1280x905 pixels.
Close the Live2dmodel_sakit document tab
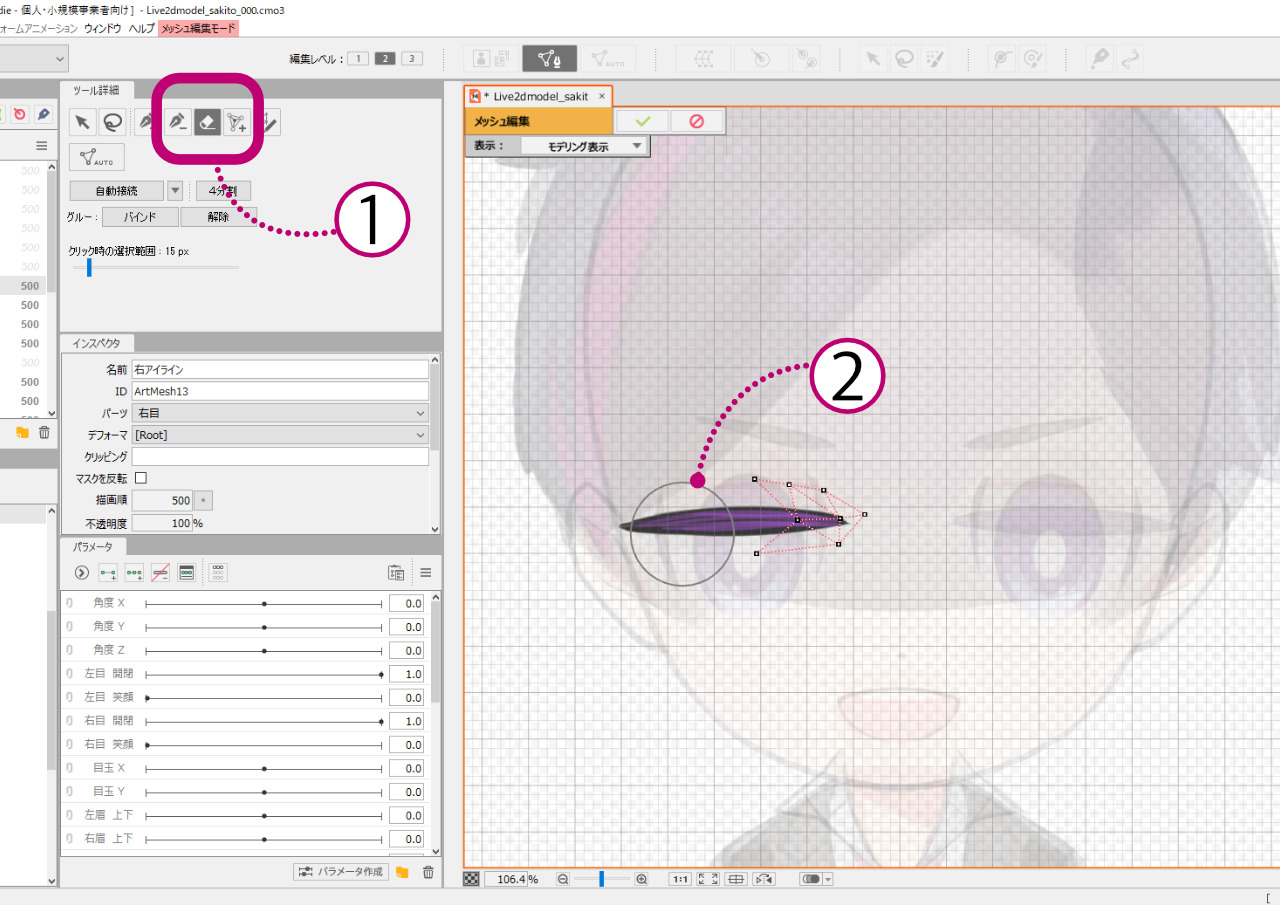click(x=601, y=96)
